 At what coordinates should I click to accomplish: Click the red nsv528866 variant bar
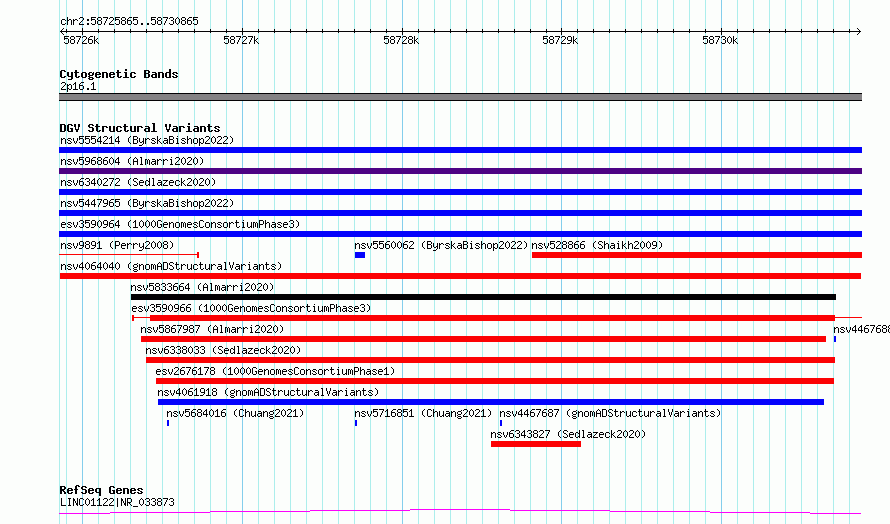[697, 255]
